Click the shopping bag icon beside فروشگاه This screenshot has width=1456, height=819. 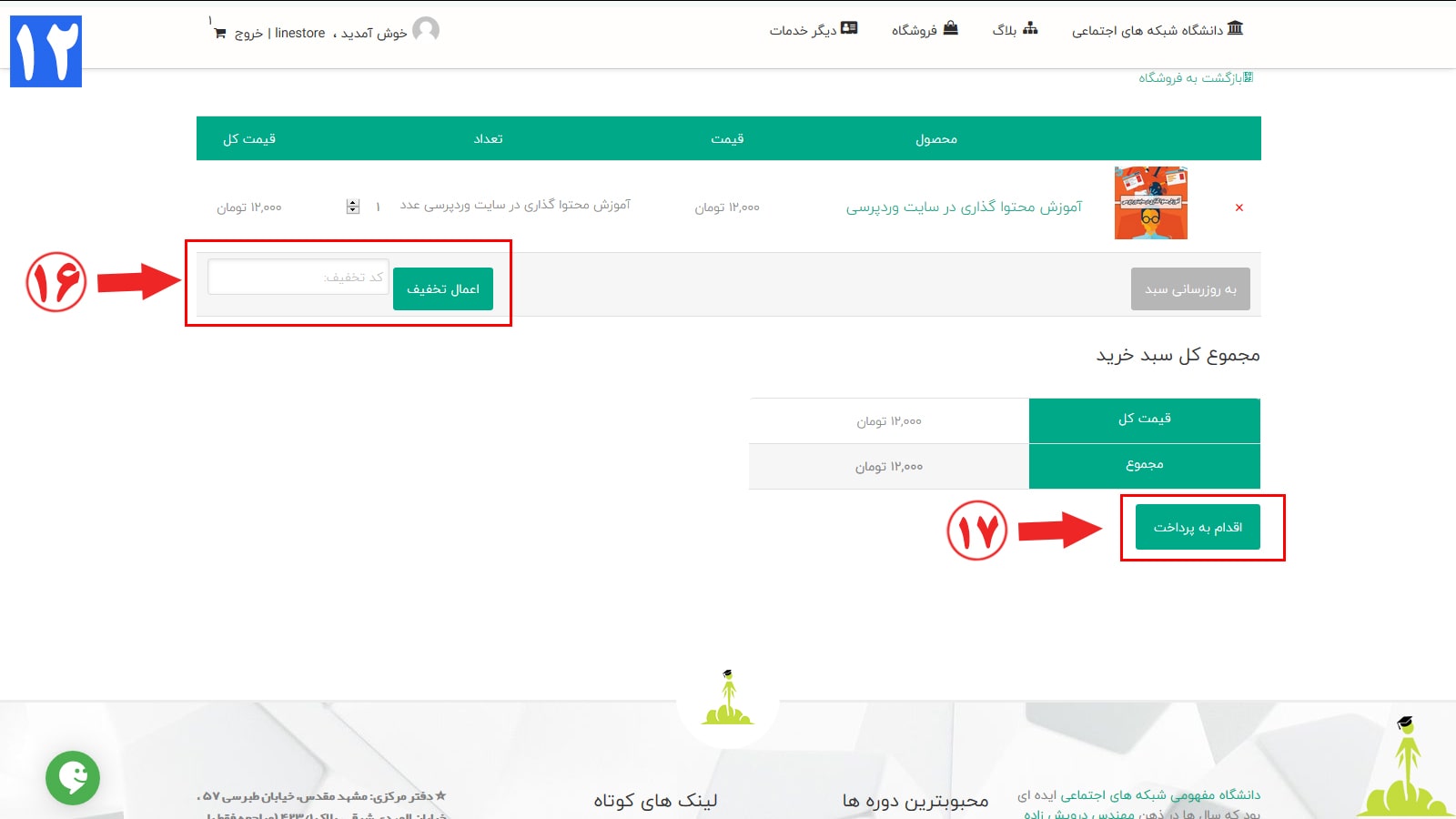(x=951, y=28)
